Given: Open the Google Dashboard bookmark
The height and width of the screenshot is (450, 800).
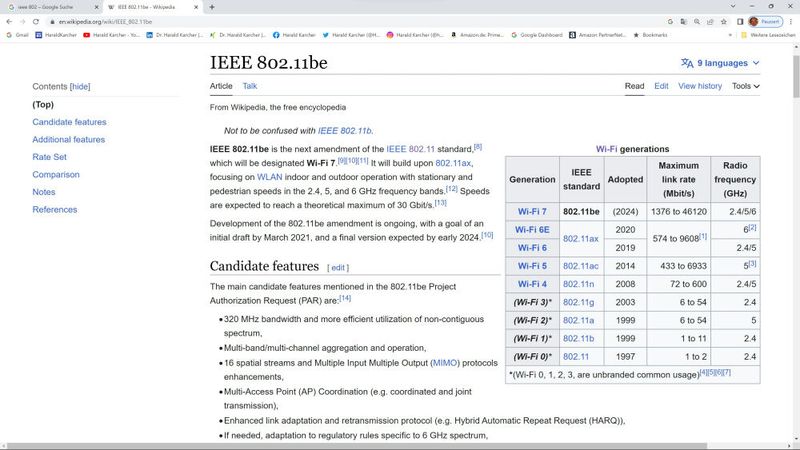Looking at the screenshot, I should pos(537,35).
